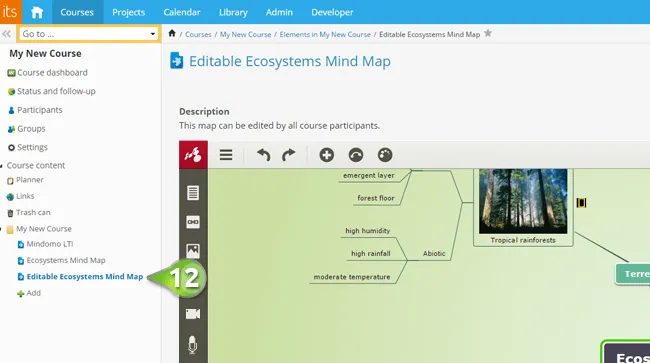Open the Go to dropdown
650x363 pixels.
point(88,34)
